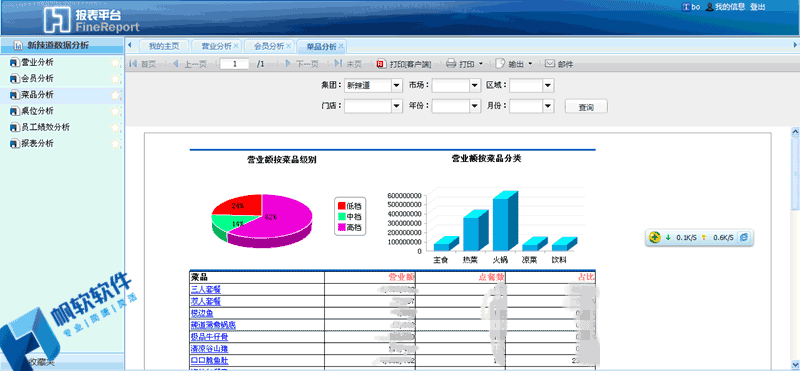
Task: Toggle favorite star for 会员分析
Action: point(116,79)
